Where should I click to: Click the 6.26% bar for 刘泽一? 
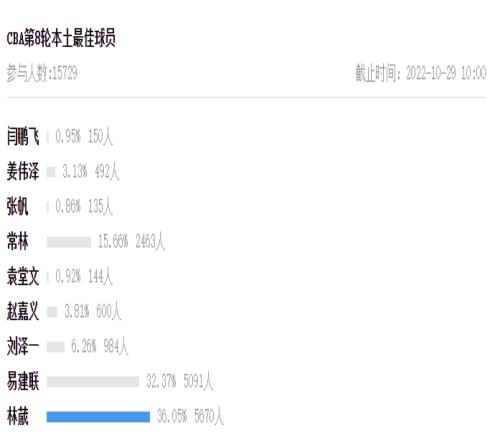point(55,347)
